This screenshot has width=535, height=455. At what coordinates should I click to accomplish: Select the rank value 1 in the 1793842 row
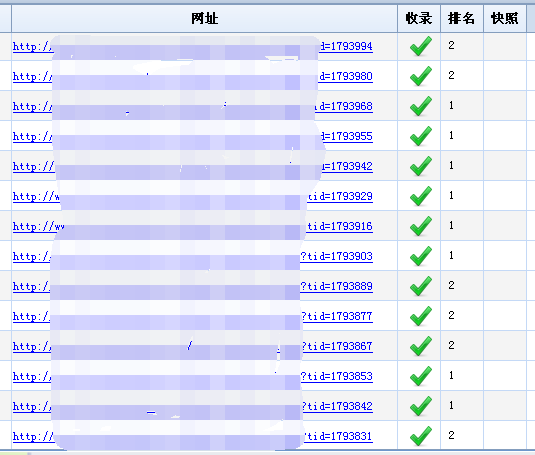(x=451, y=405)
